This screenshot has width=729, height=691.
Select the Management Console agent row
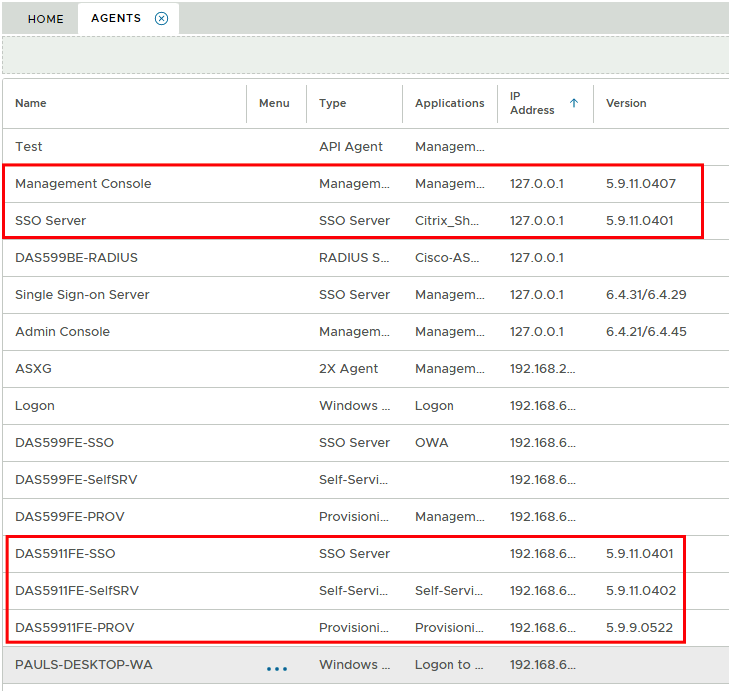click(83, 184)
